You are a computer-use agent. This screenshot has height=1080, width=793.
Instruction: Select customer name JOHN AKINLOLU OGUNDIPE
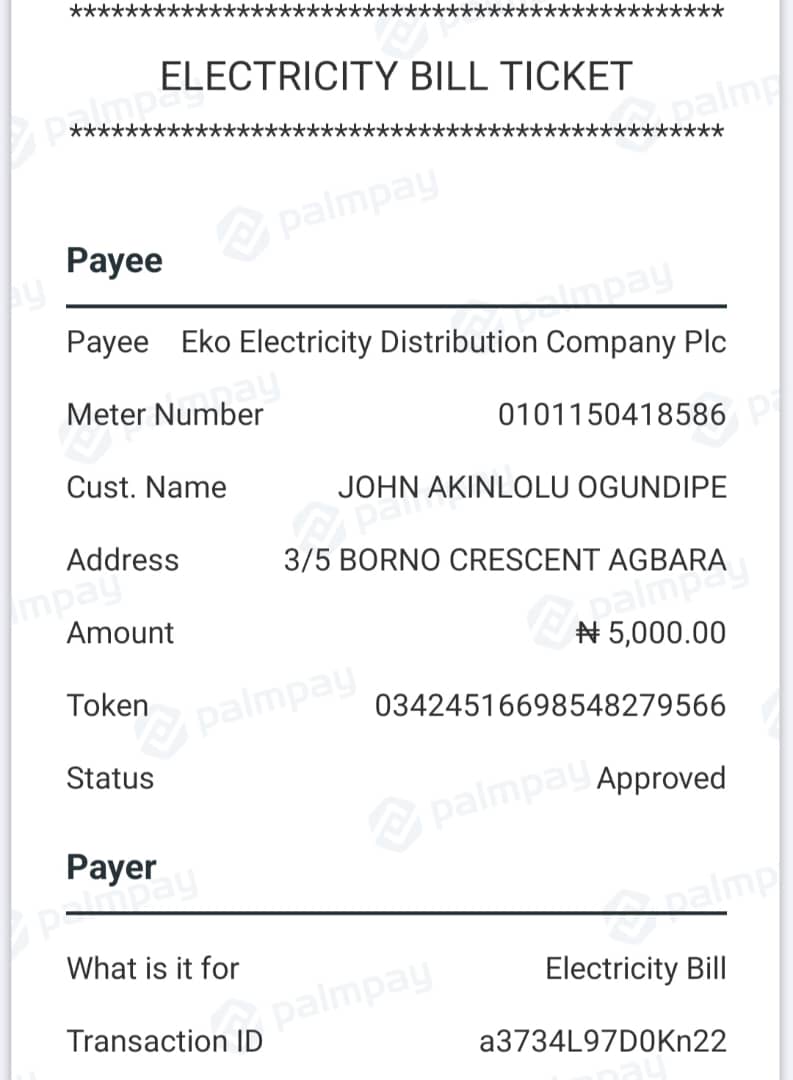pyautogui.click(x=532, y=488)
